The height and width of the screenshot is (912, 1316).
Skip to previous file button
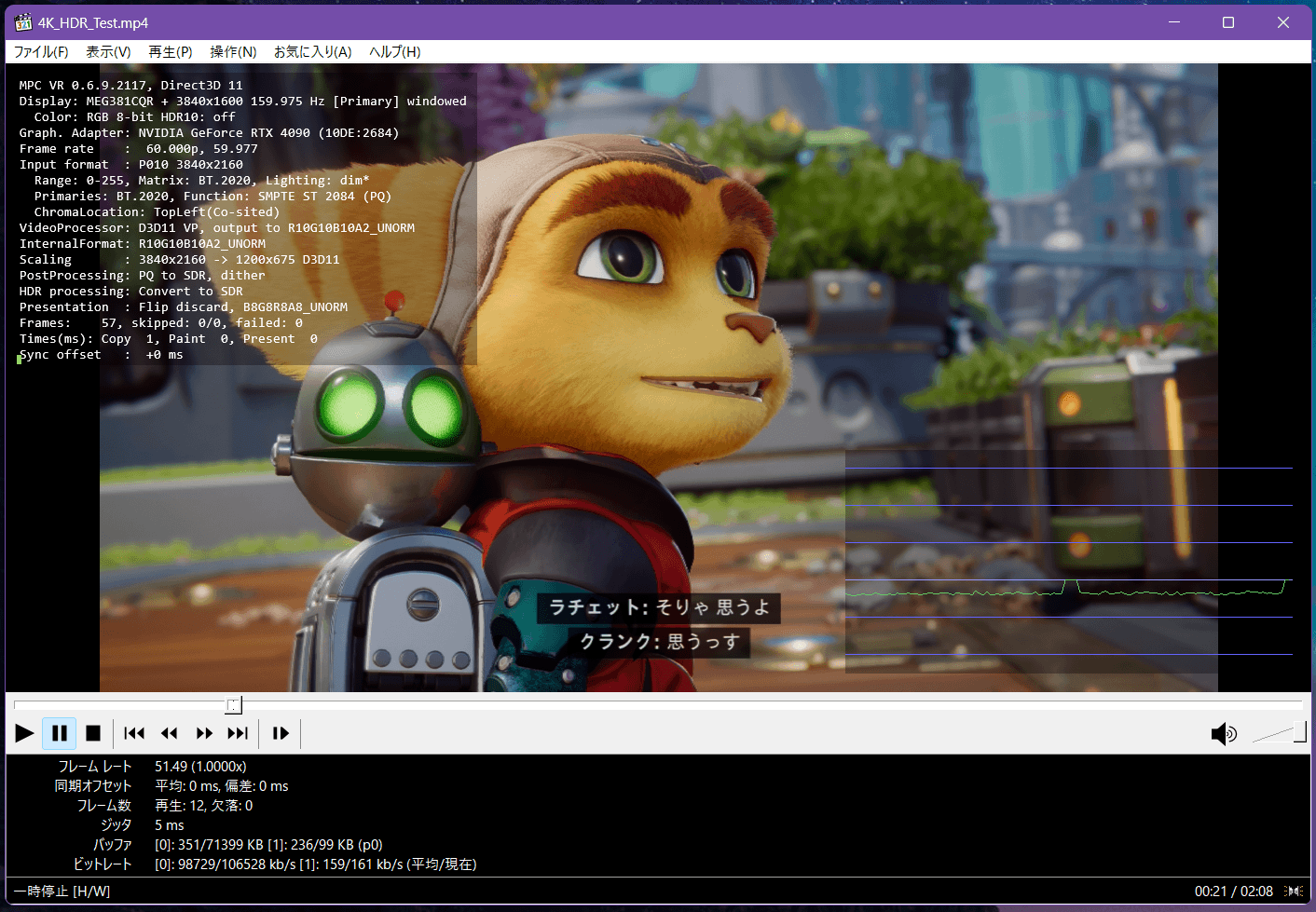point(134,733)
